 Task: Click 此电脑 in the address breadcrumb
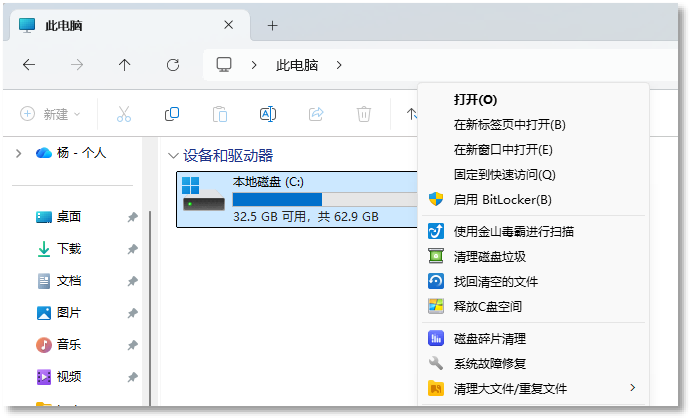tap(297, 65)
